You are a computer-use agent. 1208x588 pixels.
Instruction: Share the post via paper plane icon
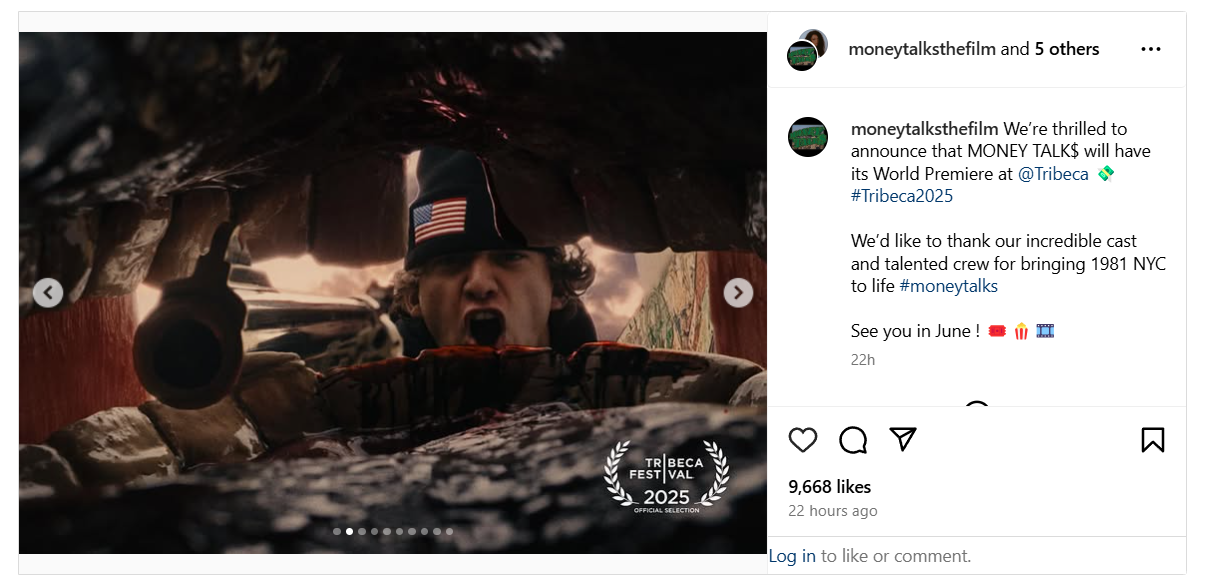[903, 440]
